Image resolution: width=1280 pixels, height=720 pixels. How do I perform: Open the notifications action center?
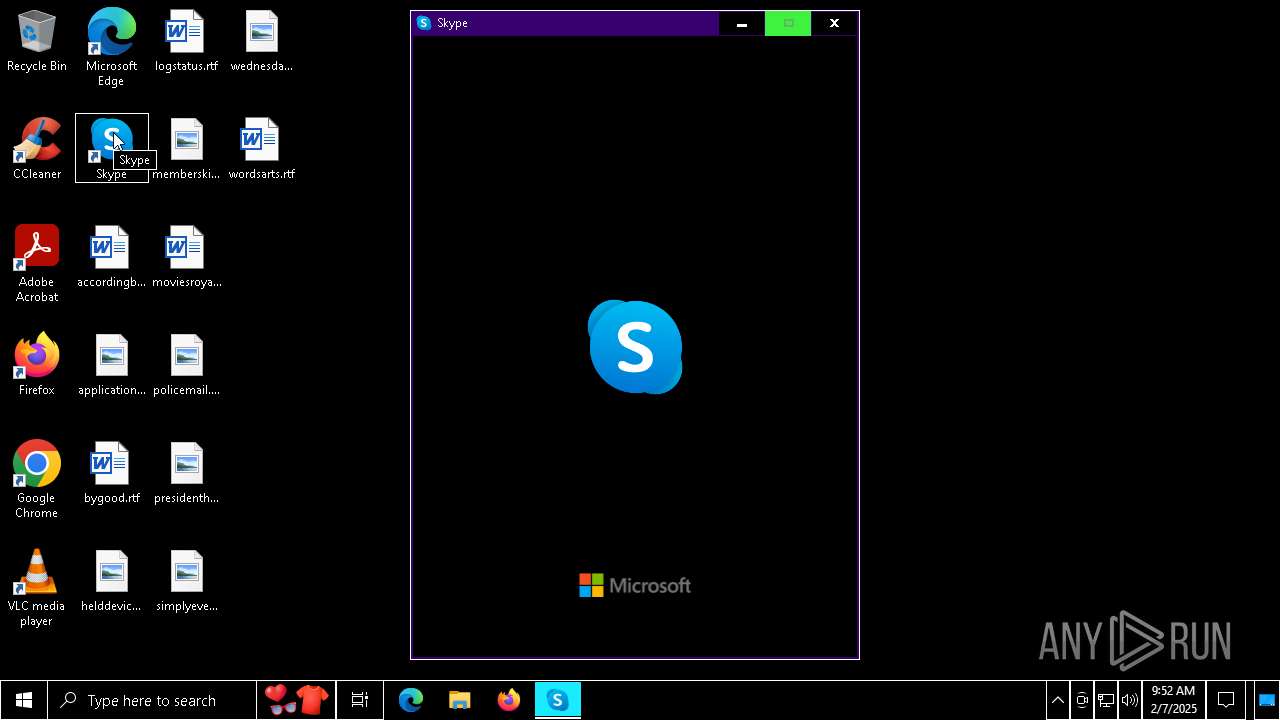pos(1226,700)
